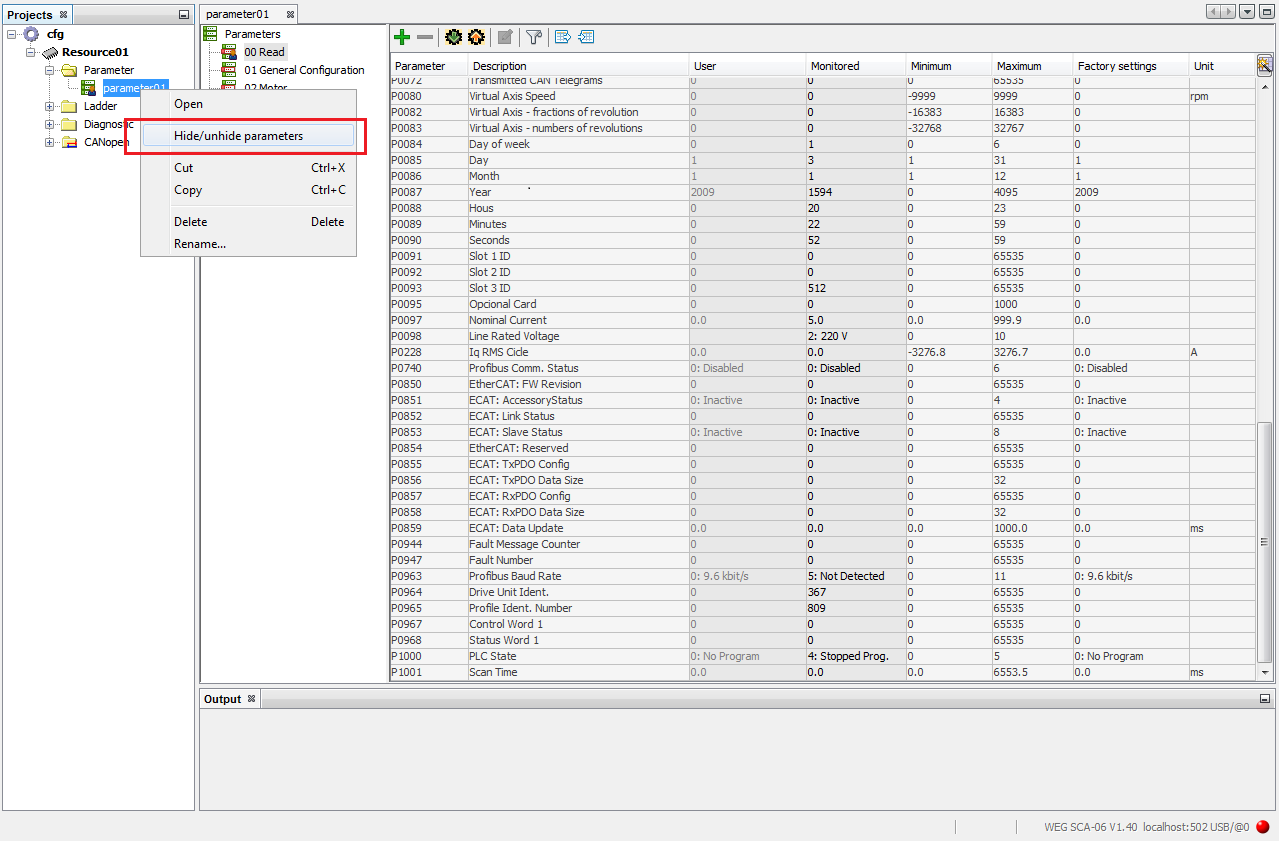This screenshot has height=841, width=1279.
Task: Click the export table icon on toolbar
Action: [x=563, y=37]
